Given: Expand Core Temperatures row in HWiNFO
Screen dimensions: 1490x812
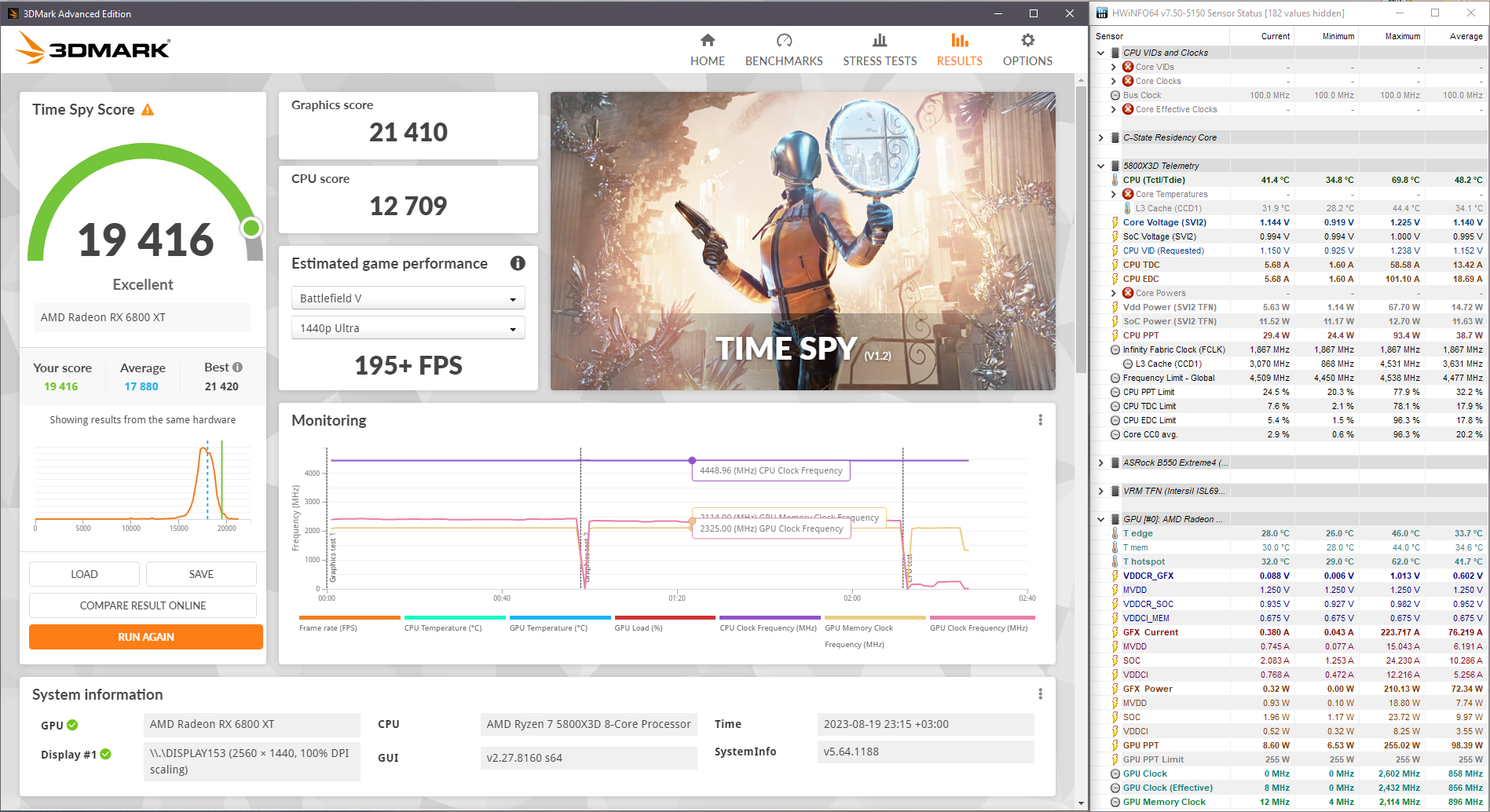Looking at the screenshot, I should coord(1113,194).
